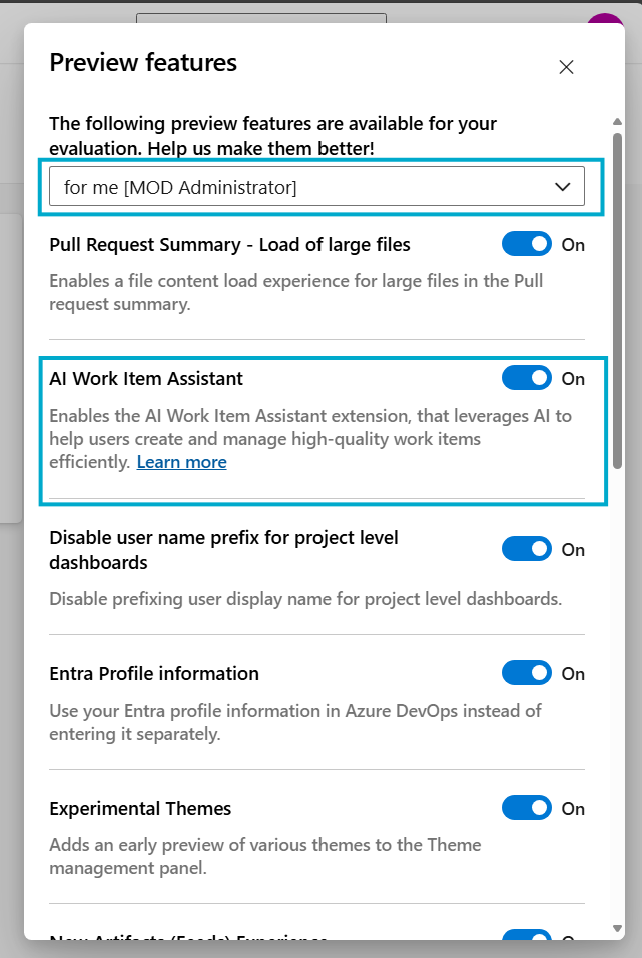Disable the AI Work Item Assistant feature
642x958 pixels.
527,378
